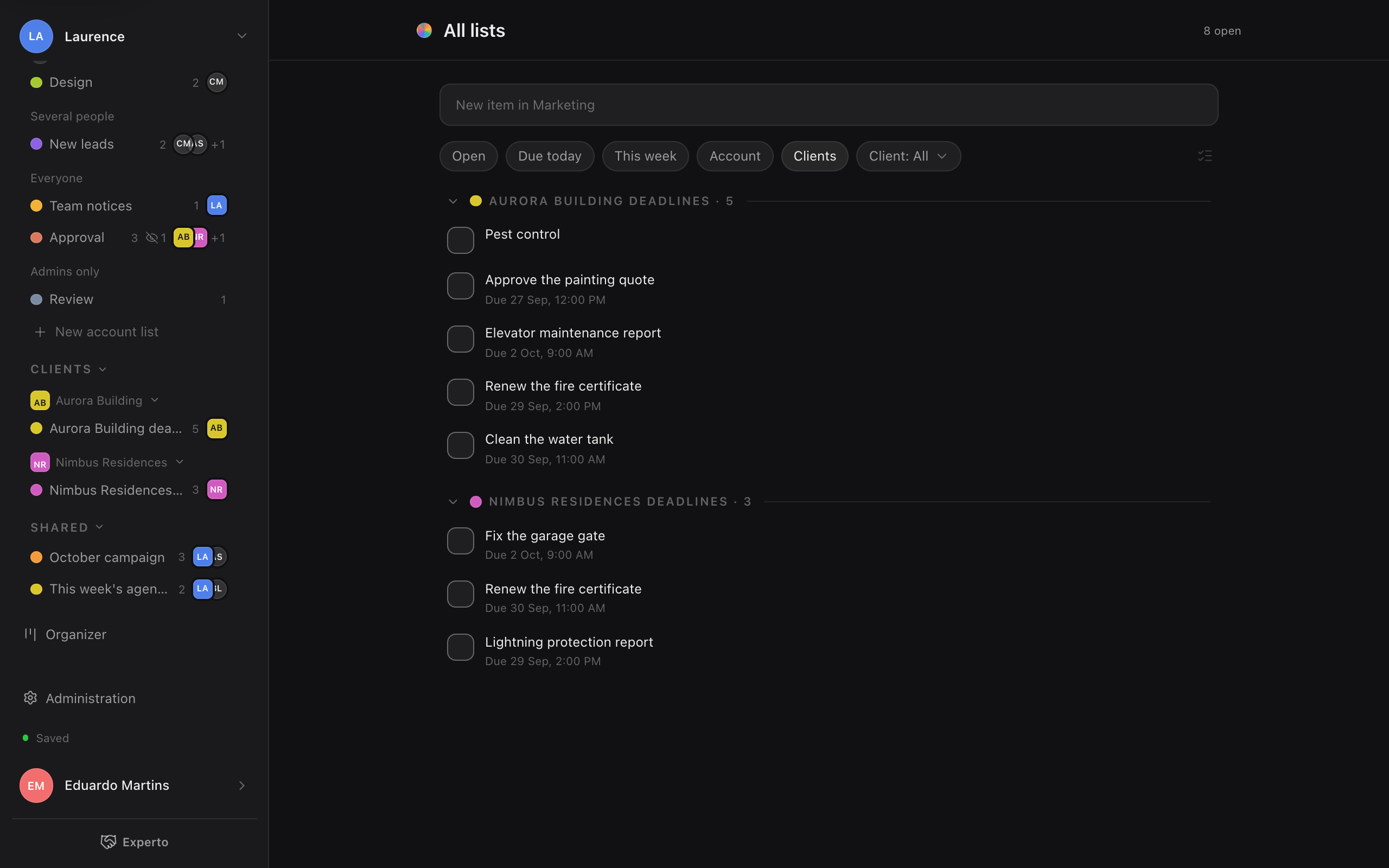Click NR avatar on Nimbus Residences list
The width and height of the screenshot is (1389, 868).
(x=216, y=490)
